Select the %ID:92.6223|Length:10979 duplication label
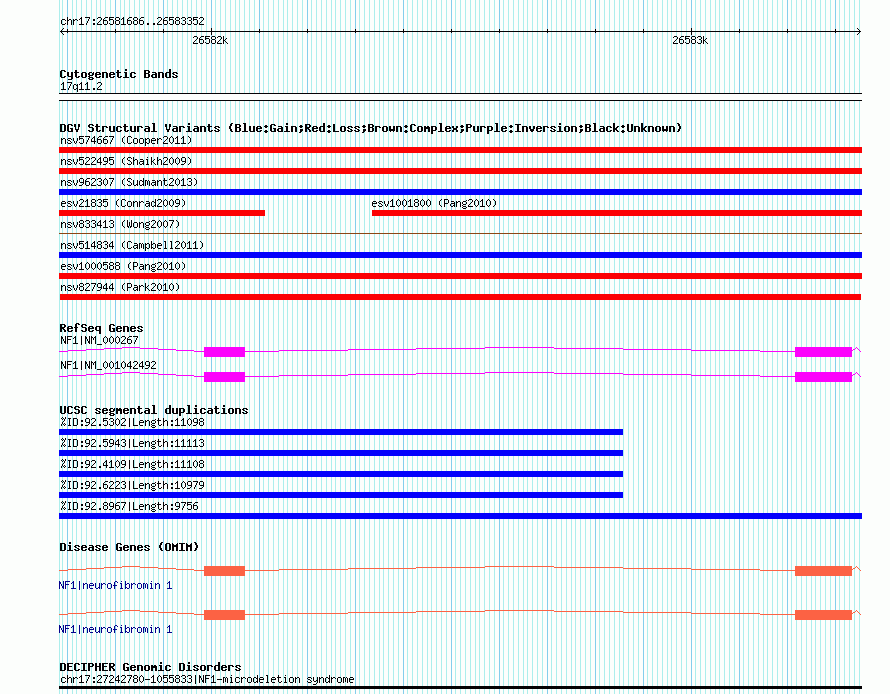The width and height of the screenshot is (890, 694). (132, 485)
